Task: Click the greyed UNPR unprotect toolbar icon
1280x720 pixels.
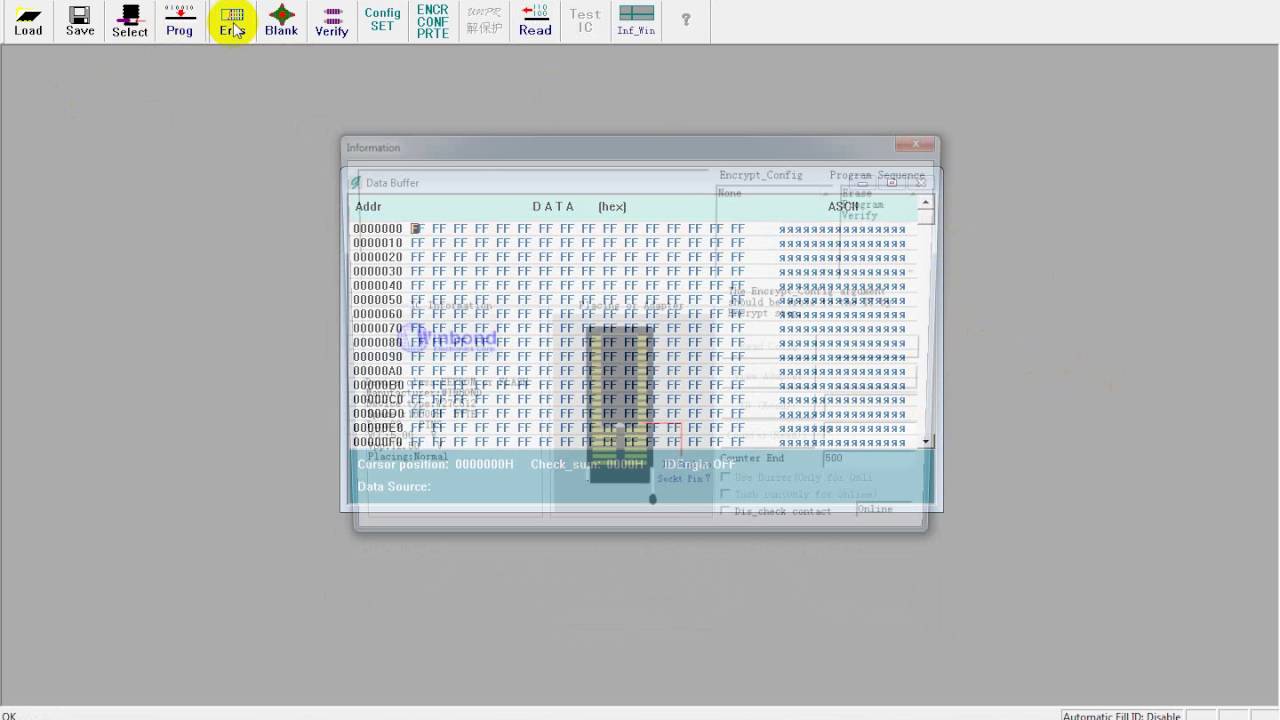Action: [x=484, y=21]
